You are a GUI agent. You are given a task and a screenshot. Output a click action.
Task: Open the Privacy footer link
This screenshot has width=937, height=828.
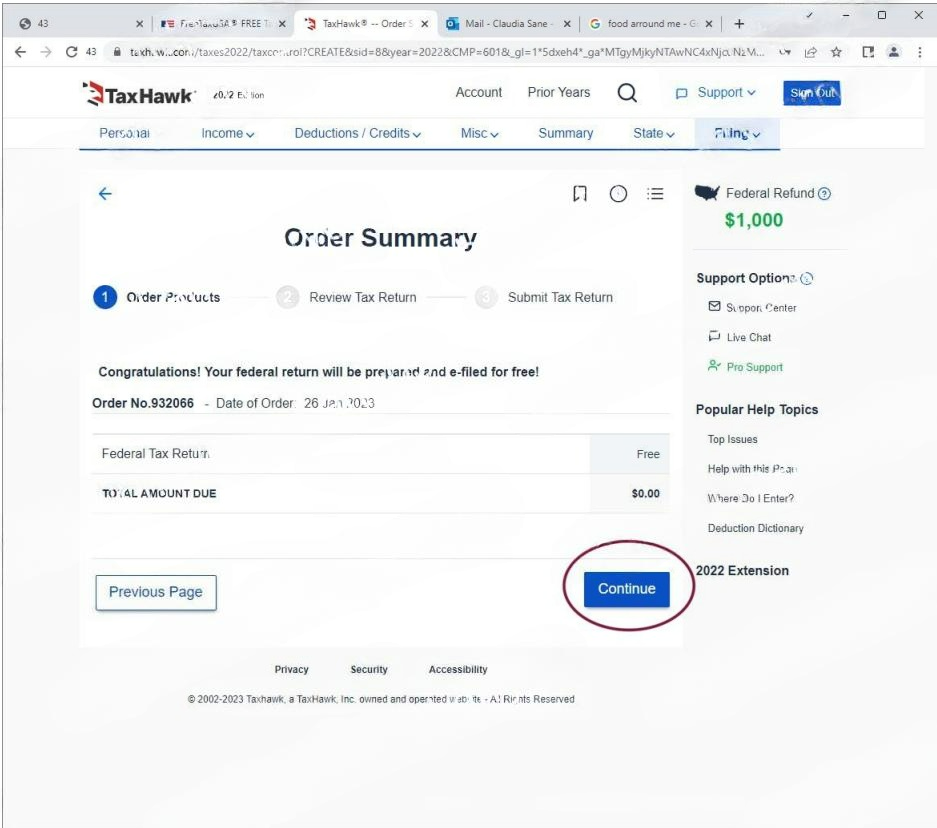coord(291,669)
